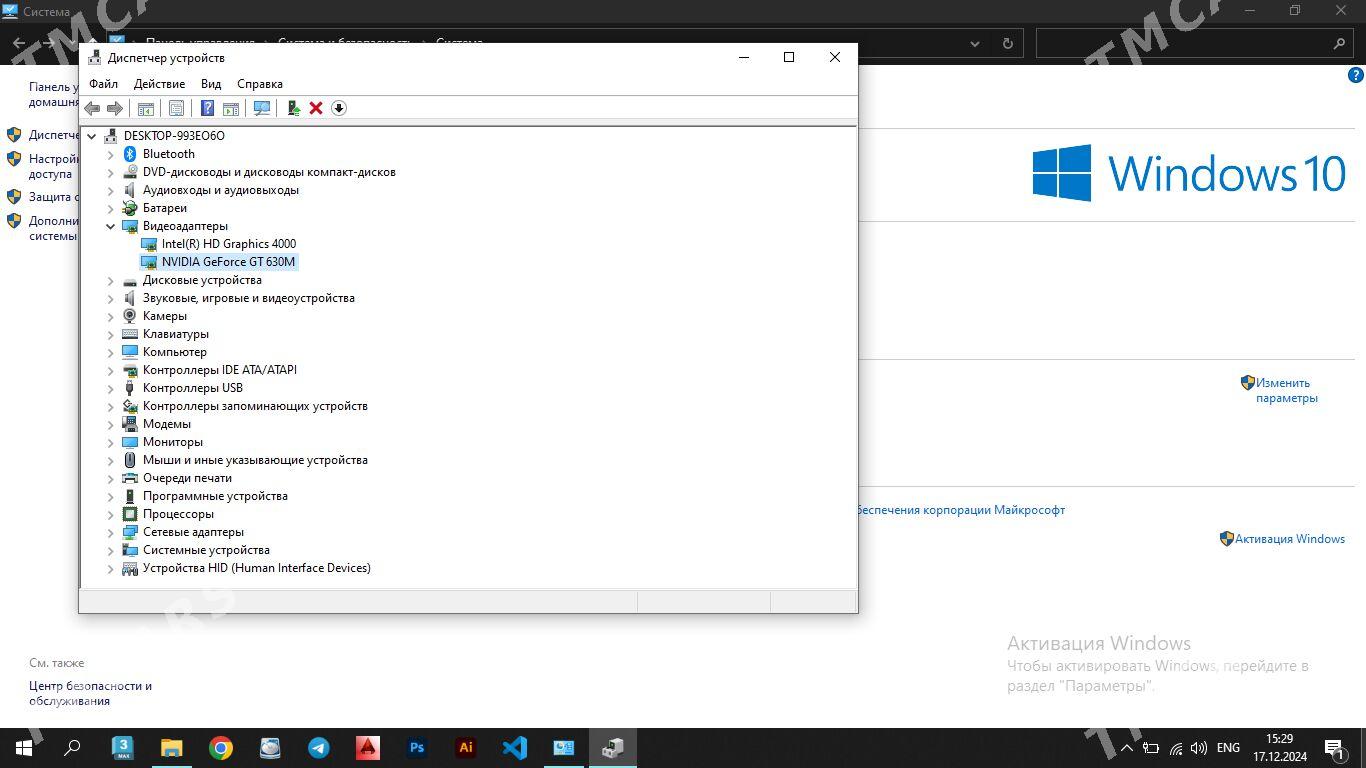
Task: Select NVIDIA GeForce GT 630M device
Action: tap(228, 262)
